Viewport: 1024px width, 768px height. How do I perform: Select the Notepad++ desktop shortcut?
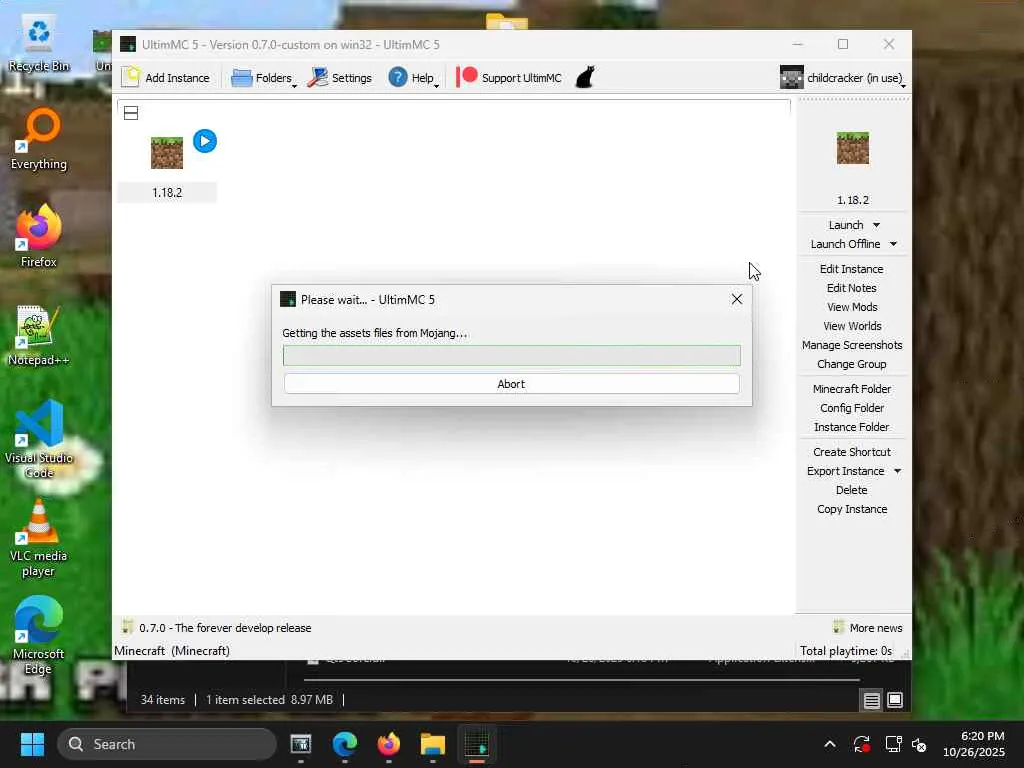39,334
